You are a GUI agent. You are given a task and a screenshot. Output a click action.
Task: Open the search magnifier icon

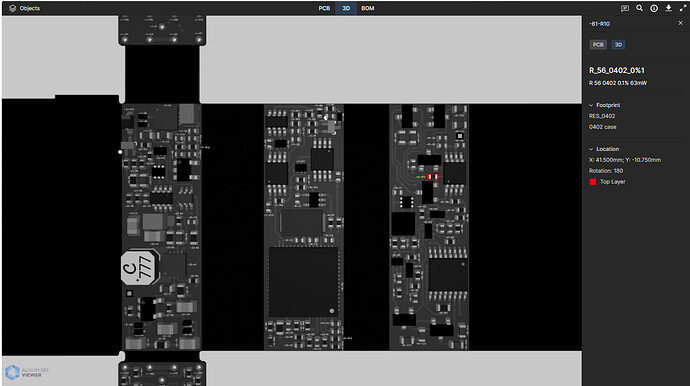click(x=639, y=8)
